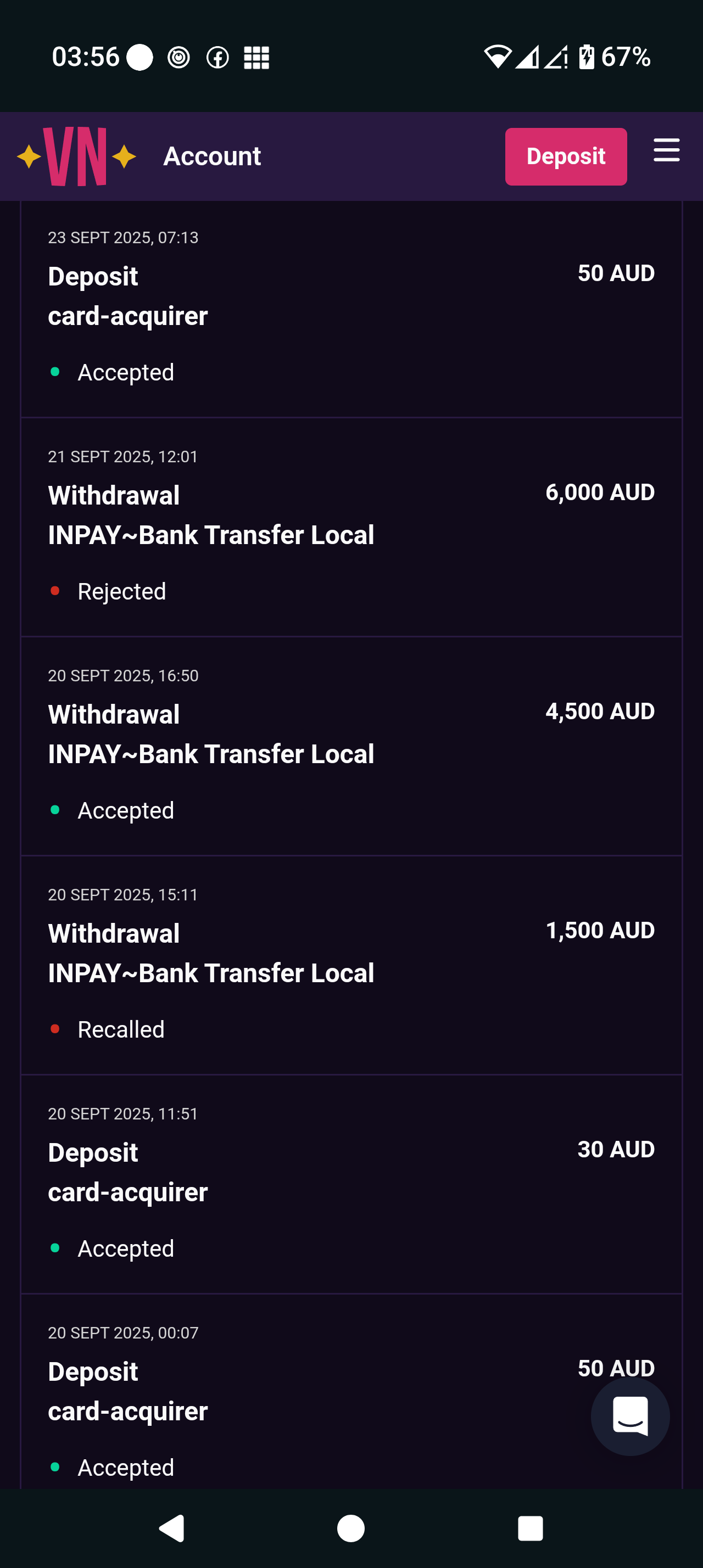Open the rejected 6,000 AUD withdrawal
This screenshot has height=1568, width=703.
351,527
